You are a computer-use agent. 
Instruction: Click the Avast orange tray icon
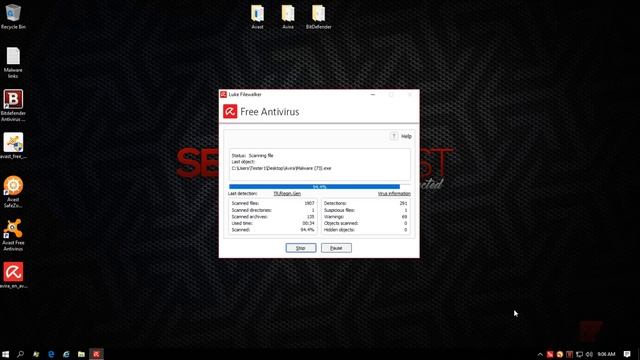click(x=560, y=354)
